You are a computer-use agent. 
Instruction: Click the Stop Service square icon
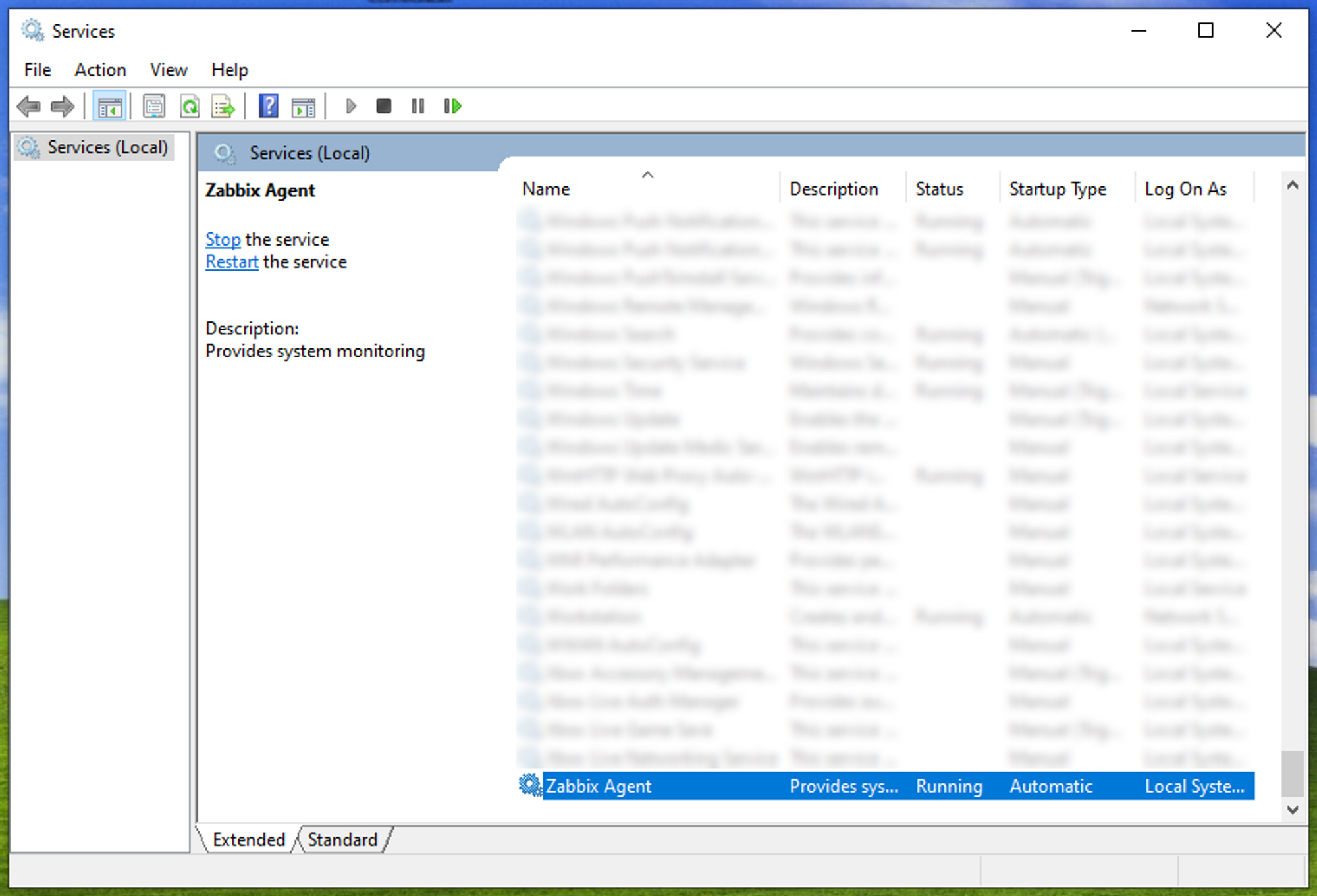(383, 106)
